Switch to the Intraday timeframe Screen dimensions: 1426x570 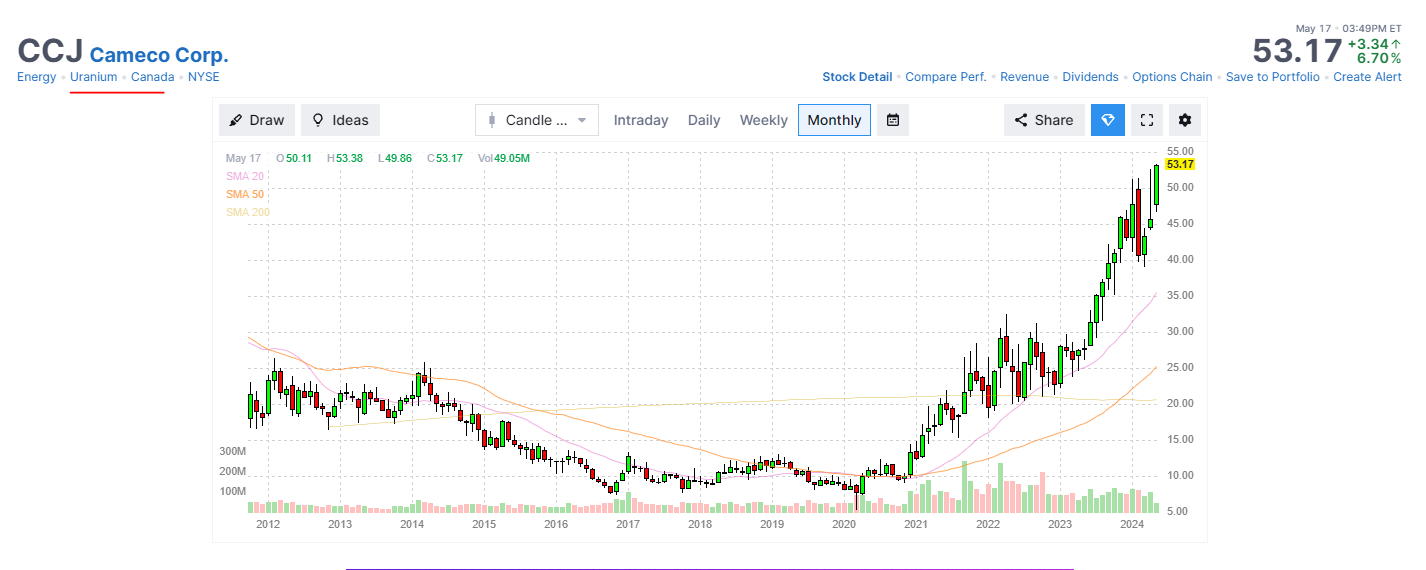click(641, 120)
